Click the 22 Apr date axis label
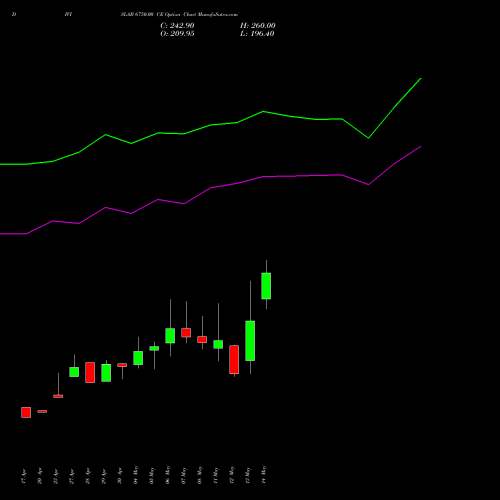The image size is (500, 500). (x=56, y=476)
